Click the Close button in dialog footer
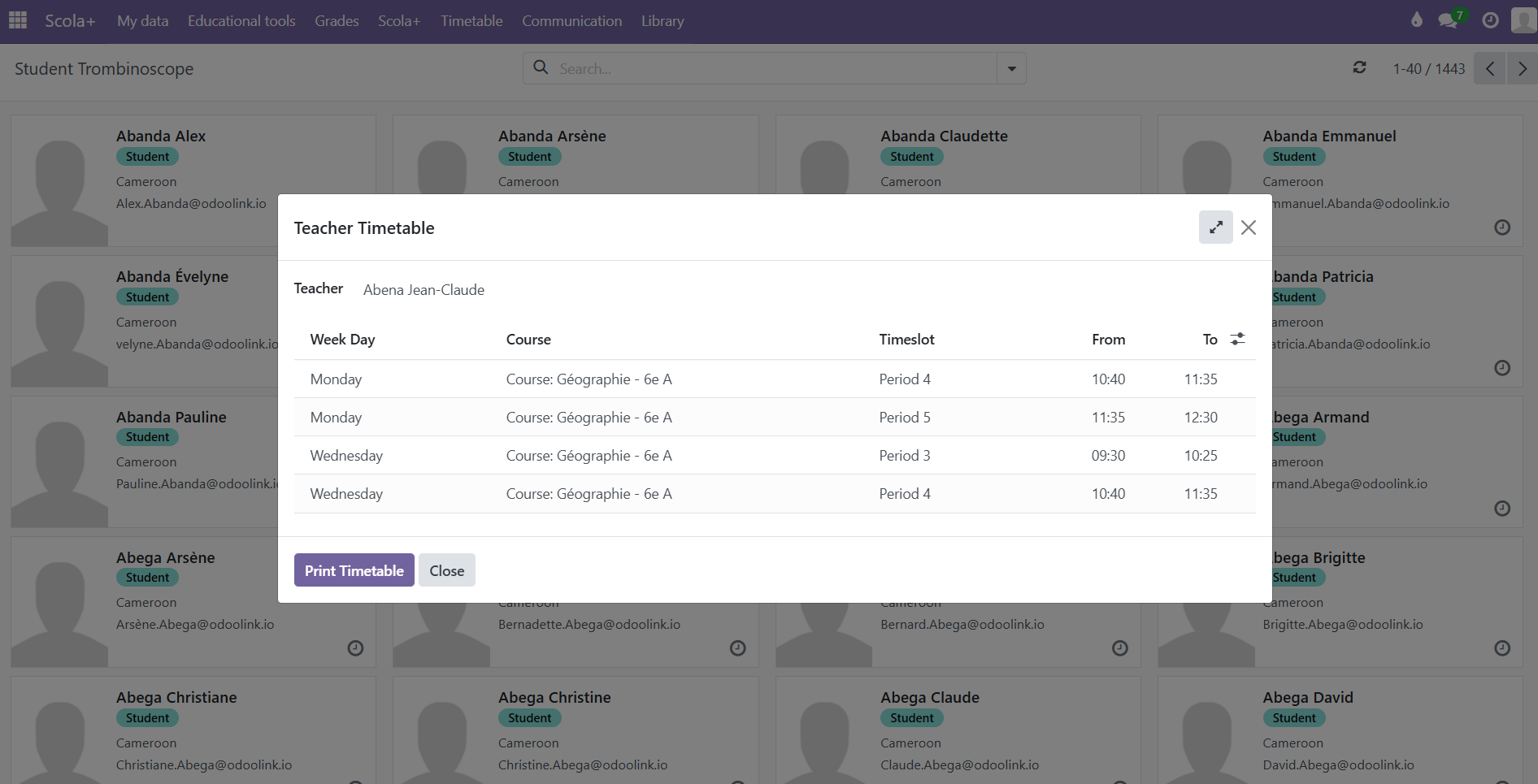Viewport: 1538px width, 784px height. coord(447,570)
